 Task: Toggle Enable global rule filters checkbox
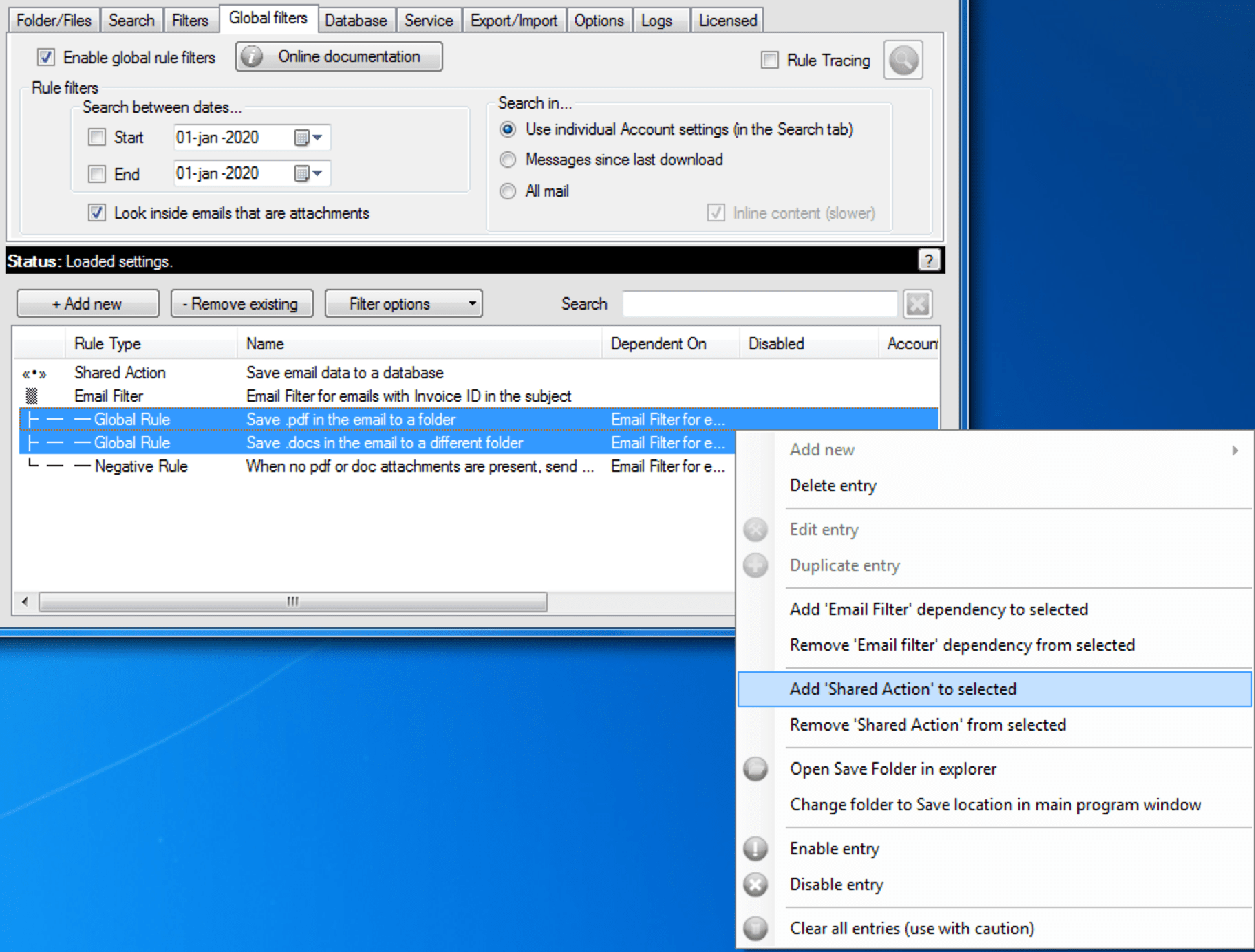tap(46, 58)
